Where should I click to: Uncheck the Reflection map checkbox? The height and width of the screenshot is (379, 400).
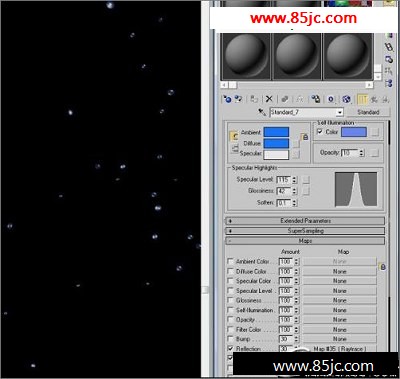(230, 348)
